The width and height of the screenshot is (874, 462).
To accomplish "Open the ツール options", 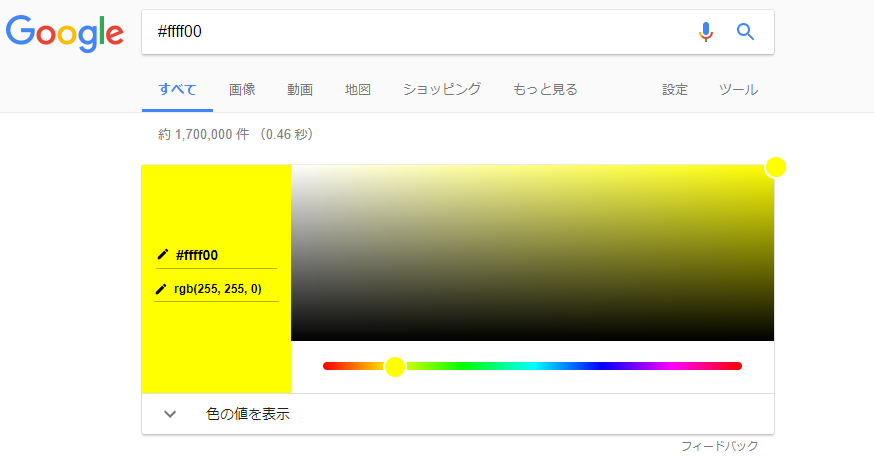I will (x=738, y=89).
